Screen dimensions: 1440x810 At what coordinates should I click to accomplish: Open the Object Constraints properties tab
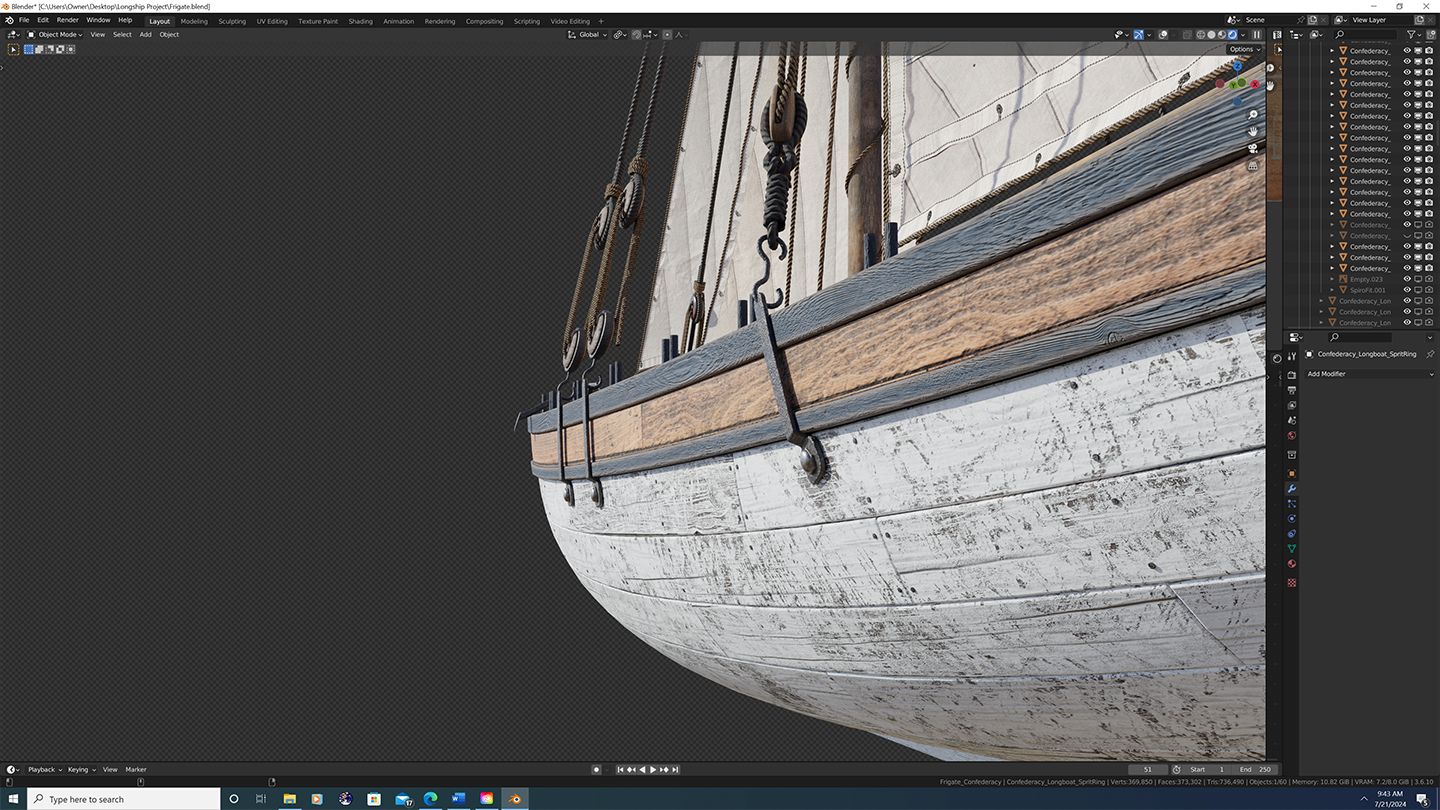pos(1291,533)
